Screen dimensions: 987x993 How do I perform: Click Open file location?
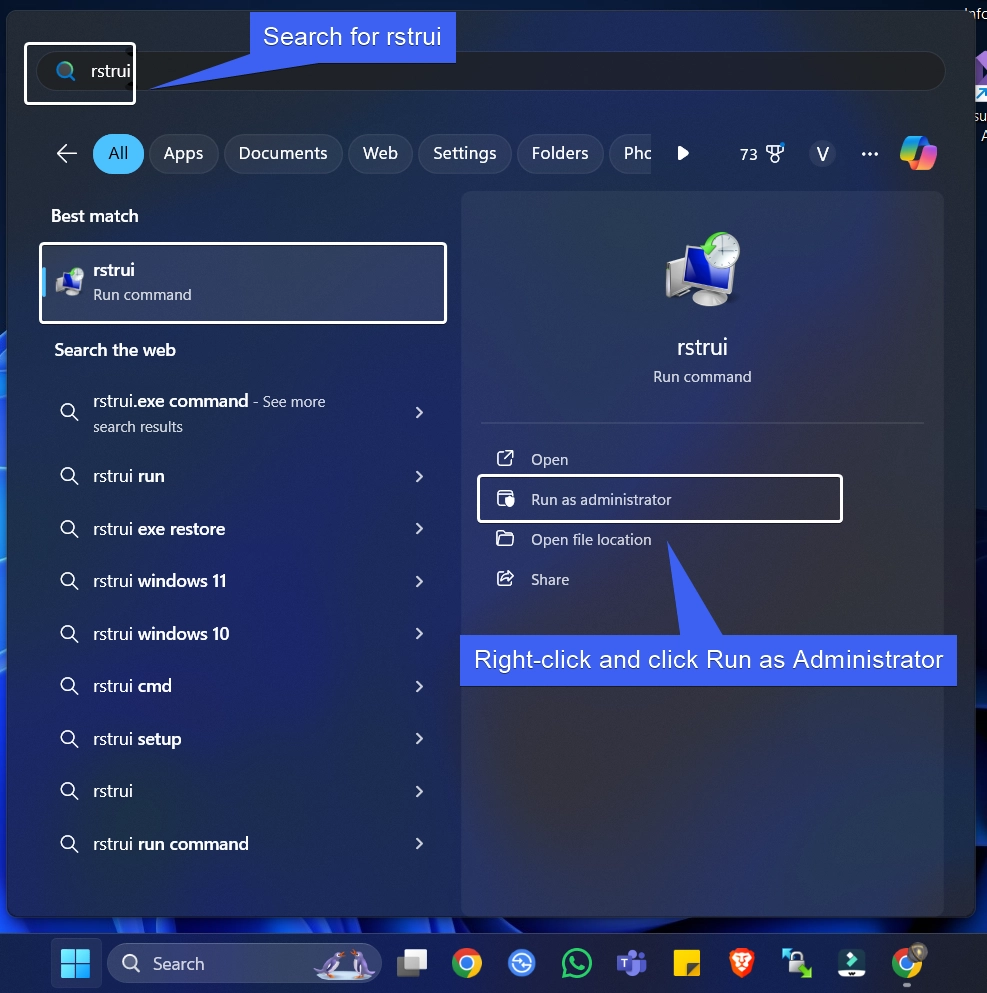click(x=591, y=540)
